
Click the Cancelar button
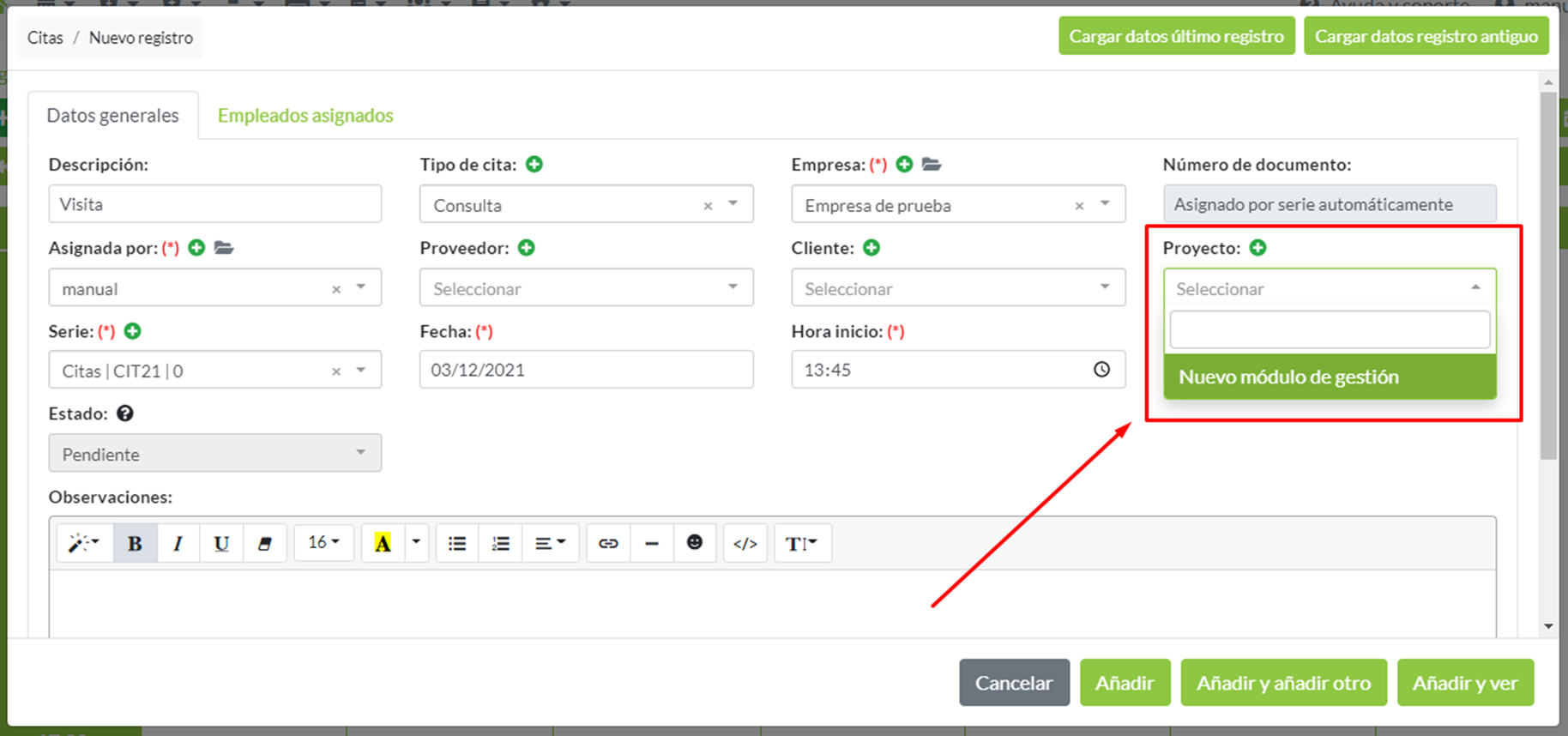[1014, 683]
